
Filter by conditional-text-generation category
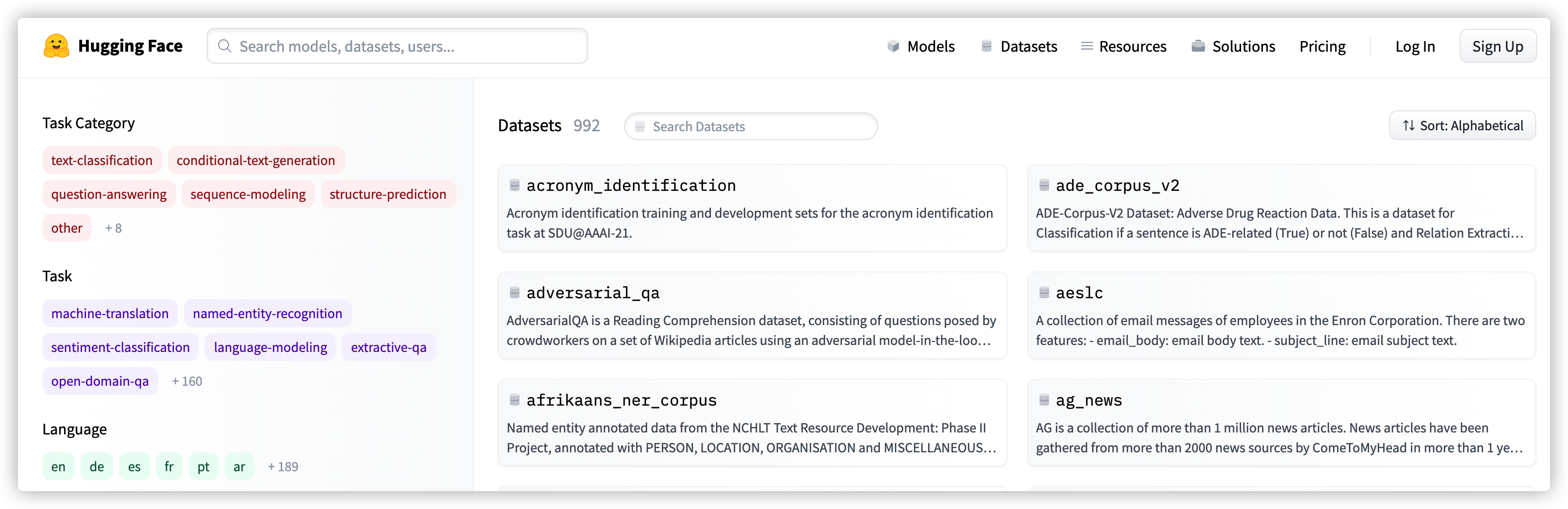[x=256, y=160]
